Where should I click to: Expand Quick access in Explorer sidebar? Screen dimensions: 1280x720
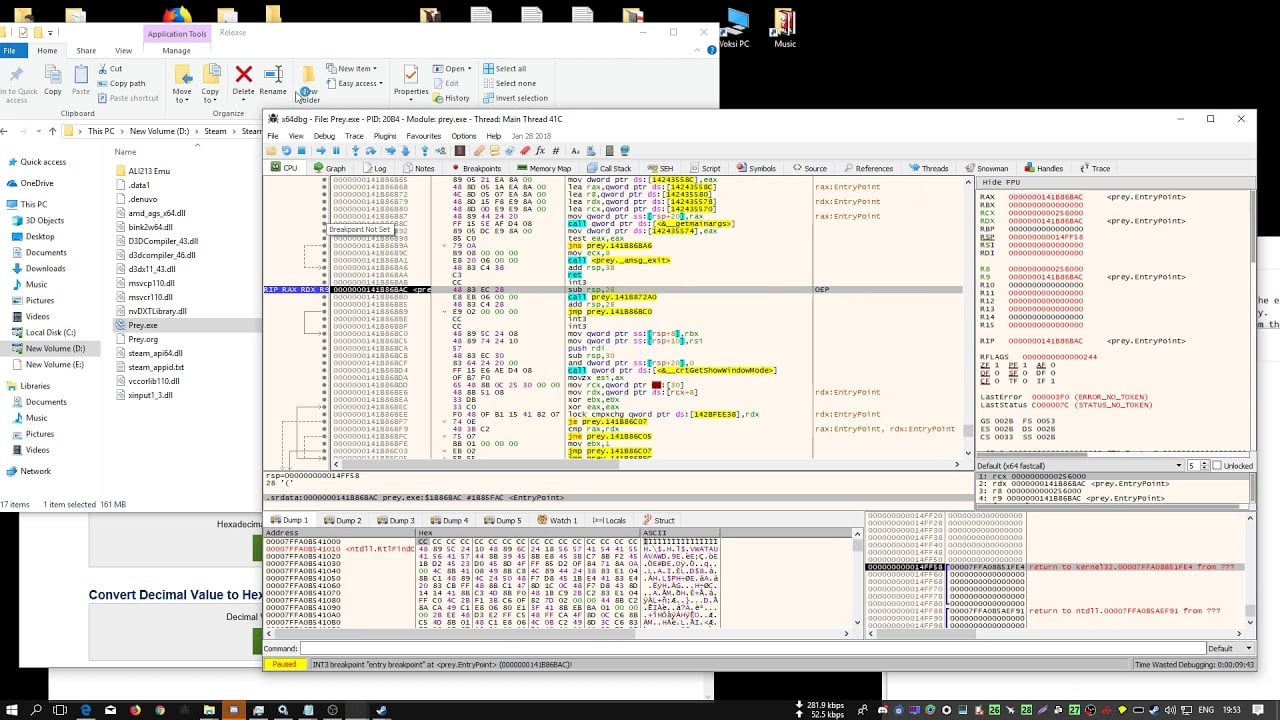point(42,162)
